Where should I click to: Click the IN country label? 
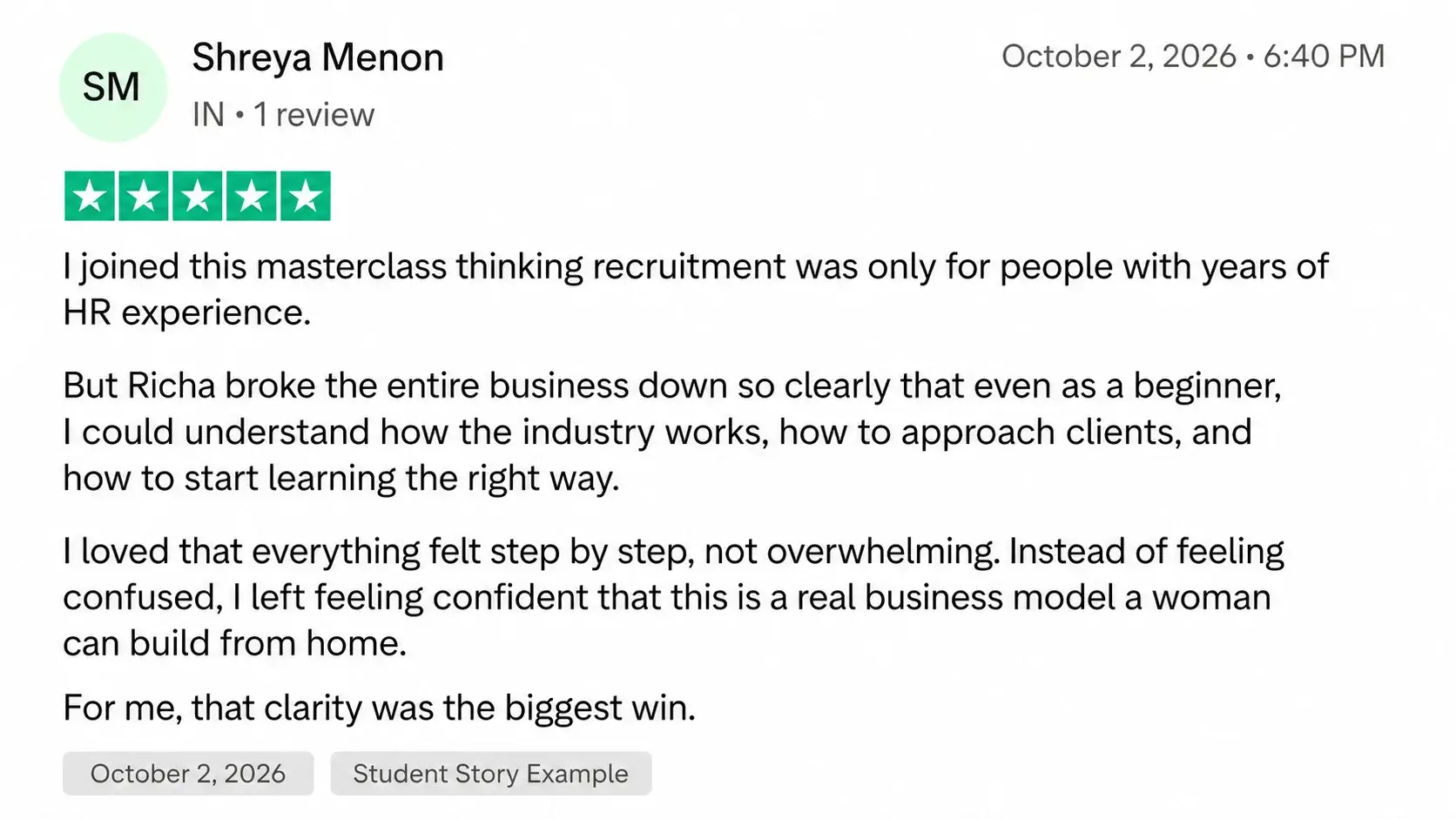tap(208, 115)
